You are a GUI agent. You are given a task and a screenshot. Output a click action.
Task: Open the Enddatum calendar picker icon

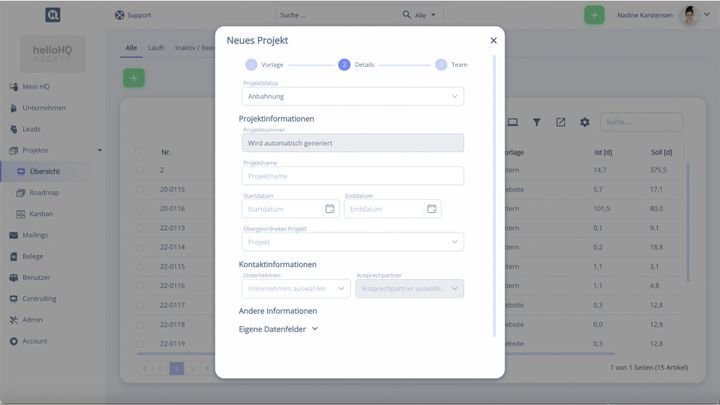[432, 209]
